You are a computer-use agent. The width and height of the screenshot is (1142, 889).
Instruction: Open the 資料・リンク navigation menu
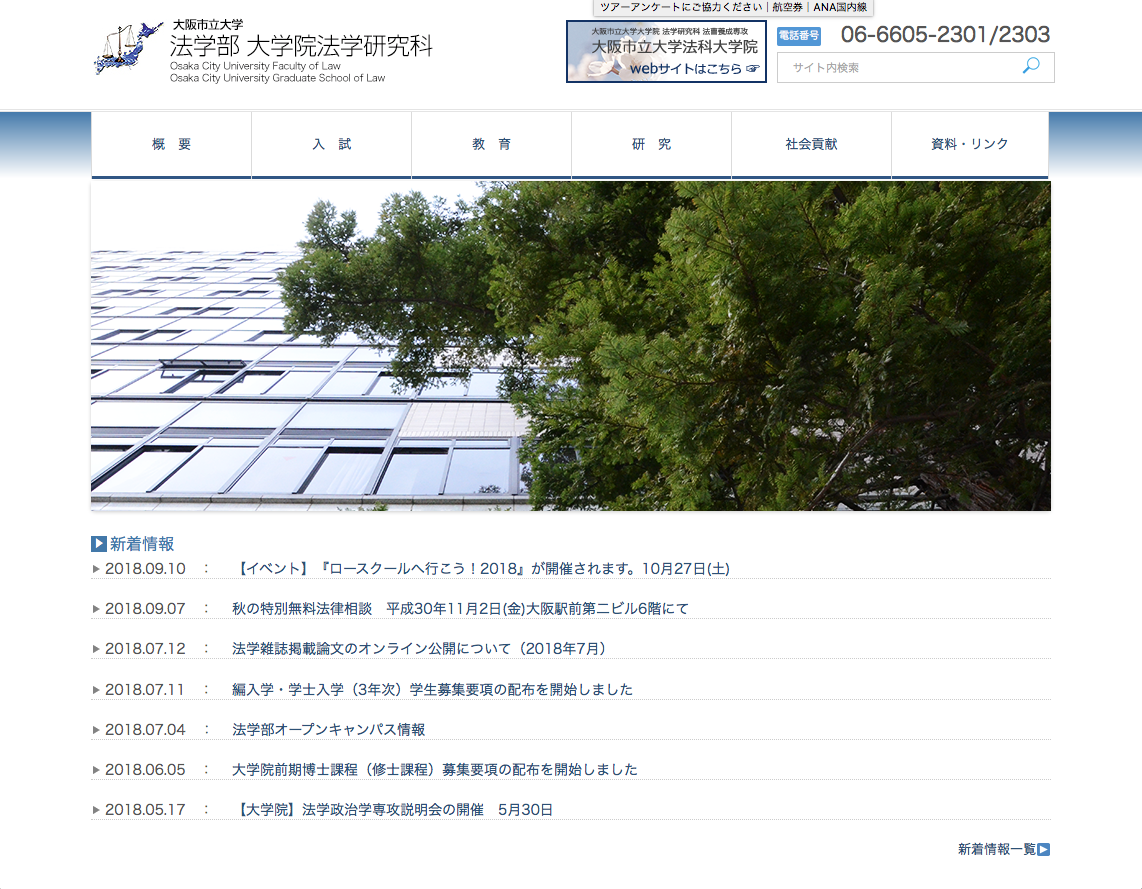(970, 144)
